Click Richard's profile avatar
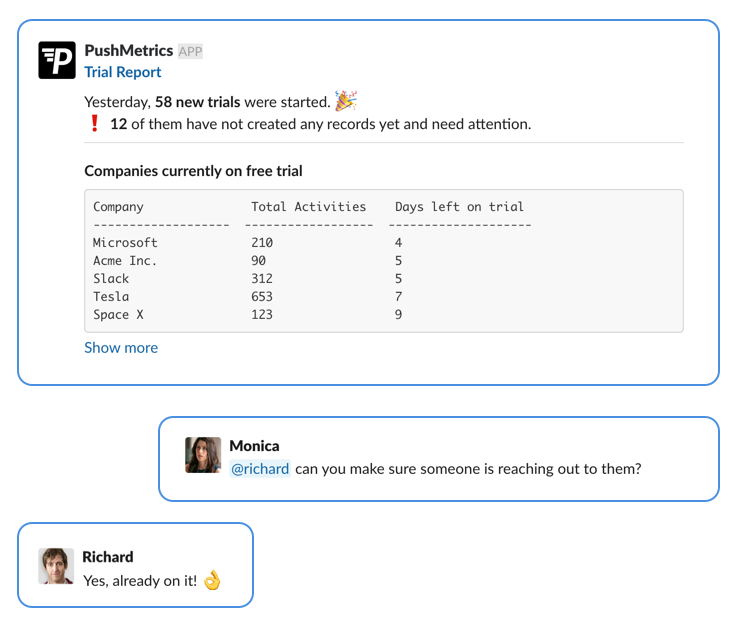This screenshot has width=737, height=628. pos(56,566)
